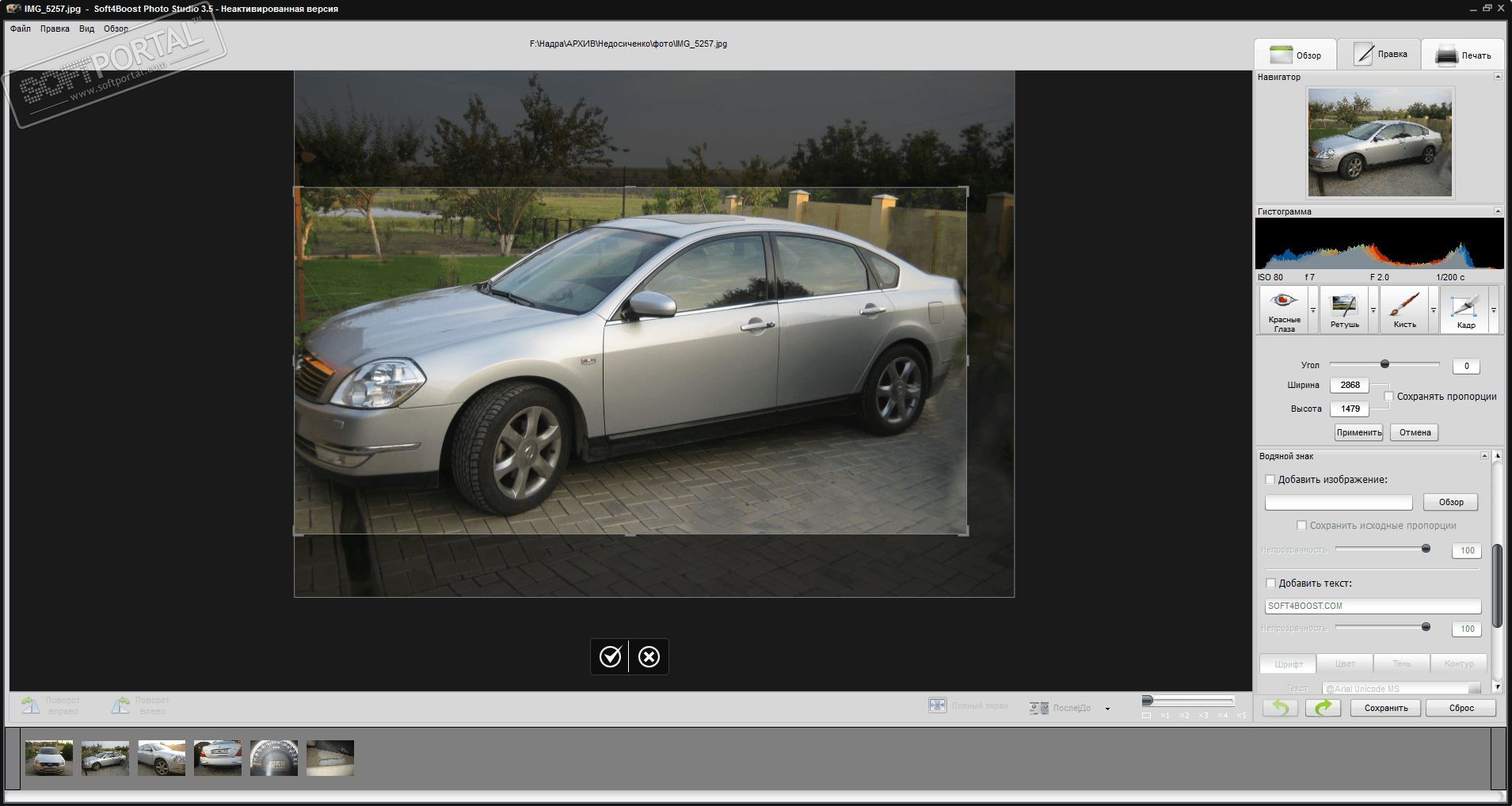The width and height of the screenshot is (1512, 806).
Task: Collapse the Навигатор panel
Action: coord(1498,77)
